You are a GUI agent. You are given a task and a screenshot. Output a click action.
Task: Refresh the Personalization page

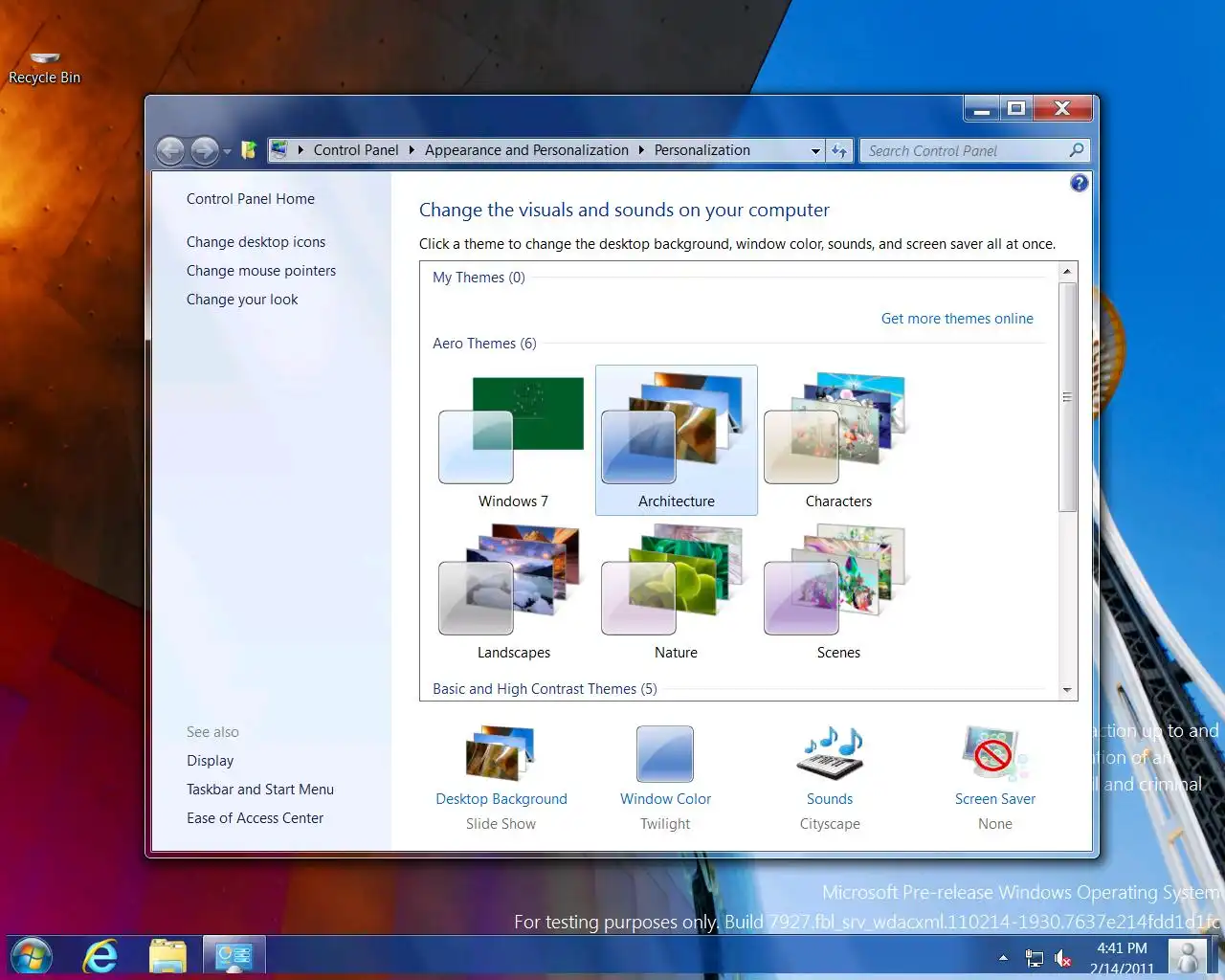(839, 150)
